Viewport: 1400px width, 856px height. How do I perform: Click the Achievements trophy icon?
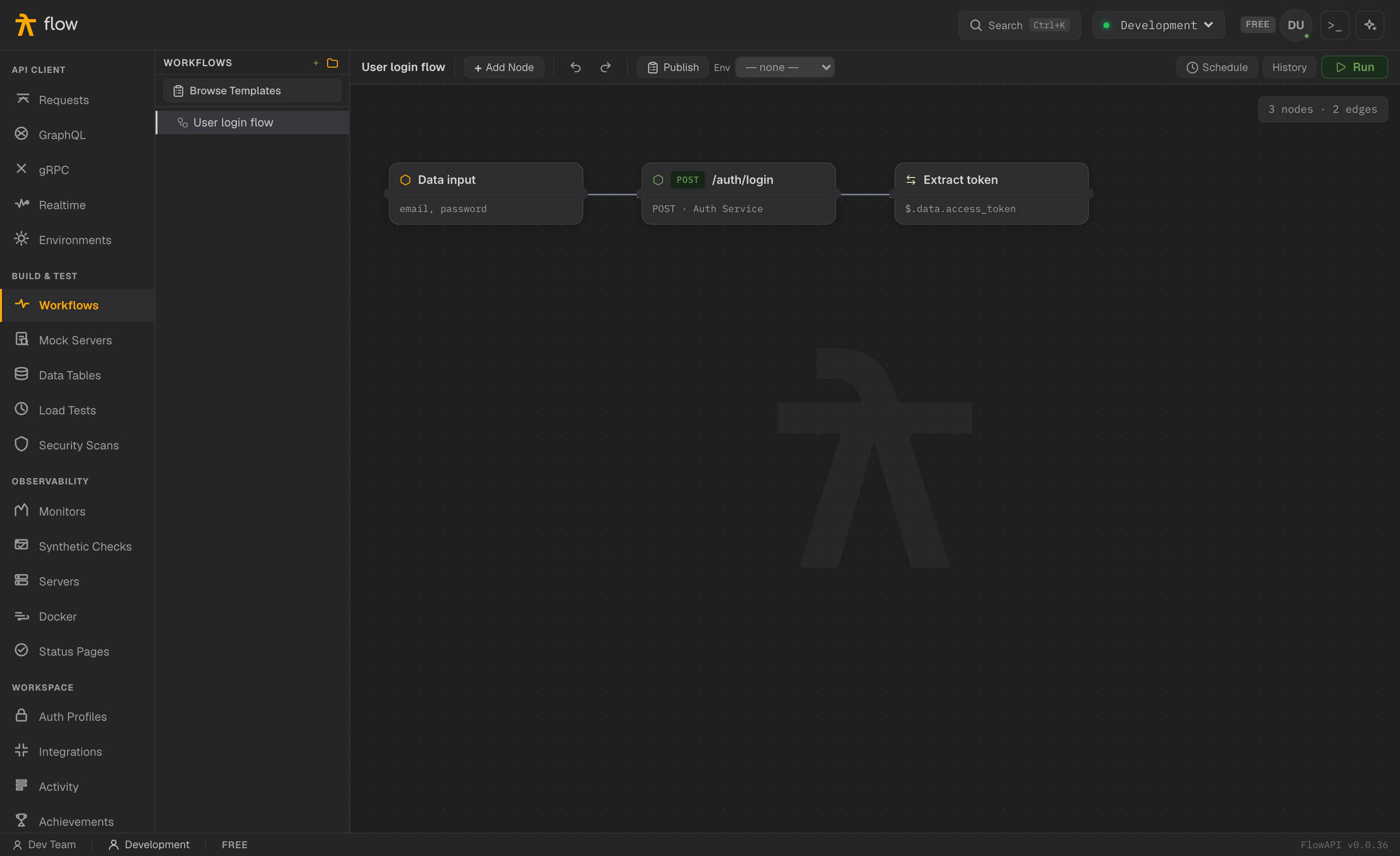point(21,820)
